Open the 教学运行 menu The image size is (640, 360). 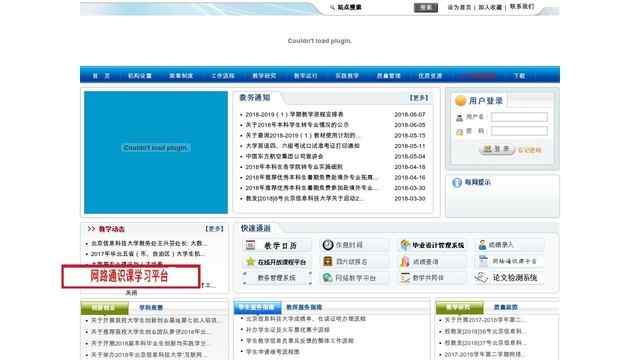[305, 76]
